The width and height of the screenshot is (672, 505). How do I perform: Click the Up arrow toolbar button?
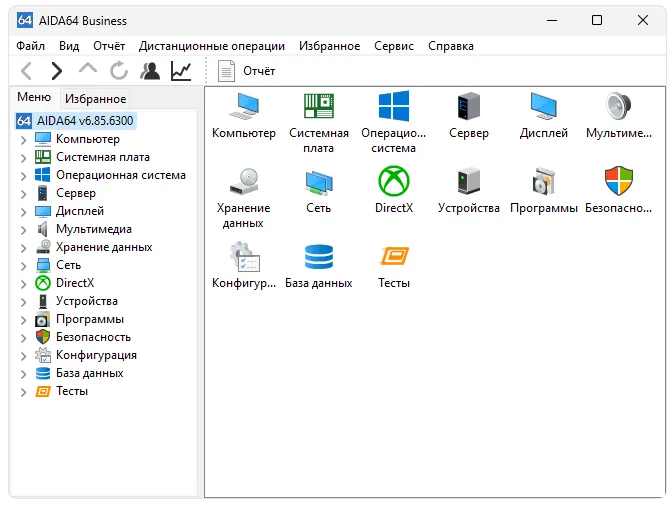point(88,69)
